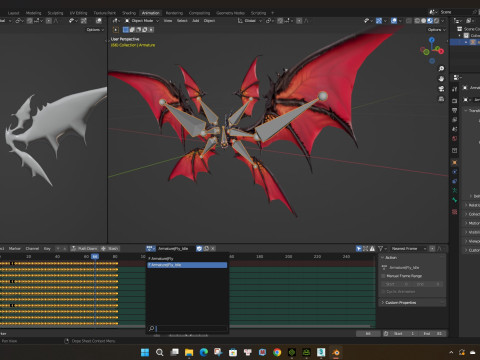Screen dimensions: 480x360
Task: Open the Object Constraints properties tab icon
Action: pyautogui.click(x=455, y=181)
